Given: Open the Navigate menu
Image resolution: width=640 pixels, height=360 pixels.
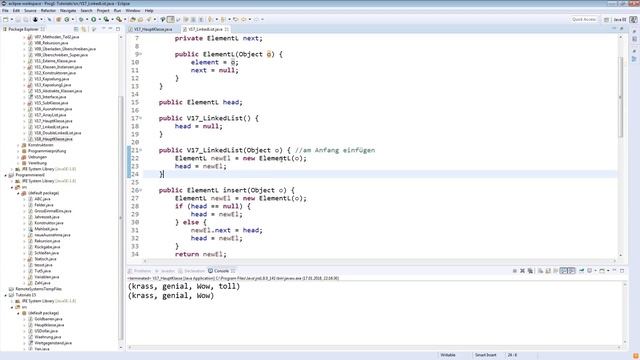Looking at the screenshot, I should pos(68,11).
